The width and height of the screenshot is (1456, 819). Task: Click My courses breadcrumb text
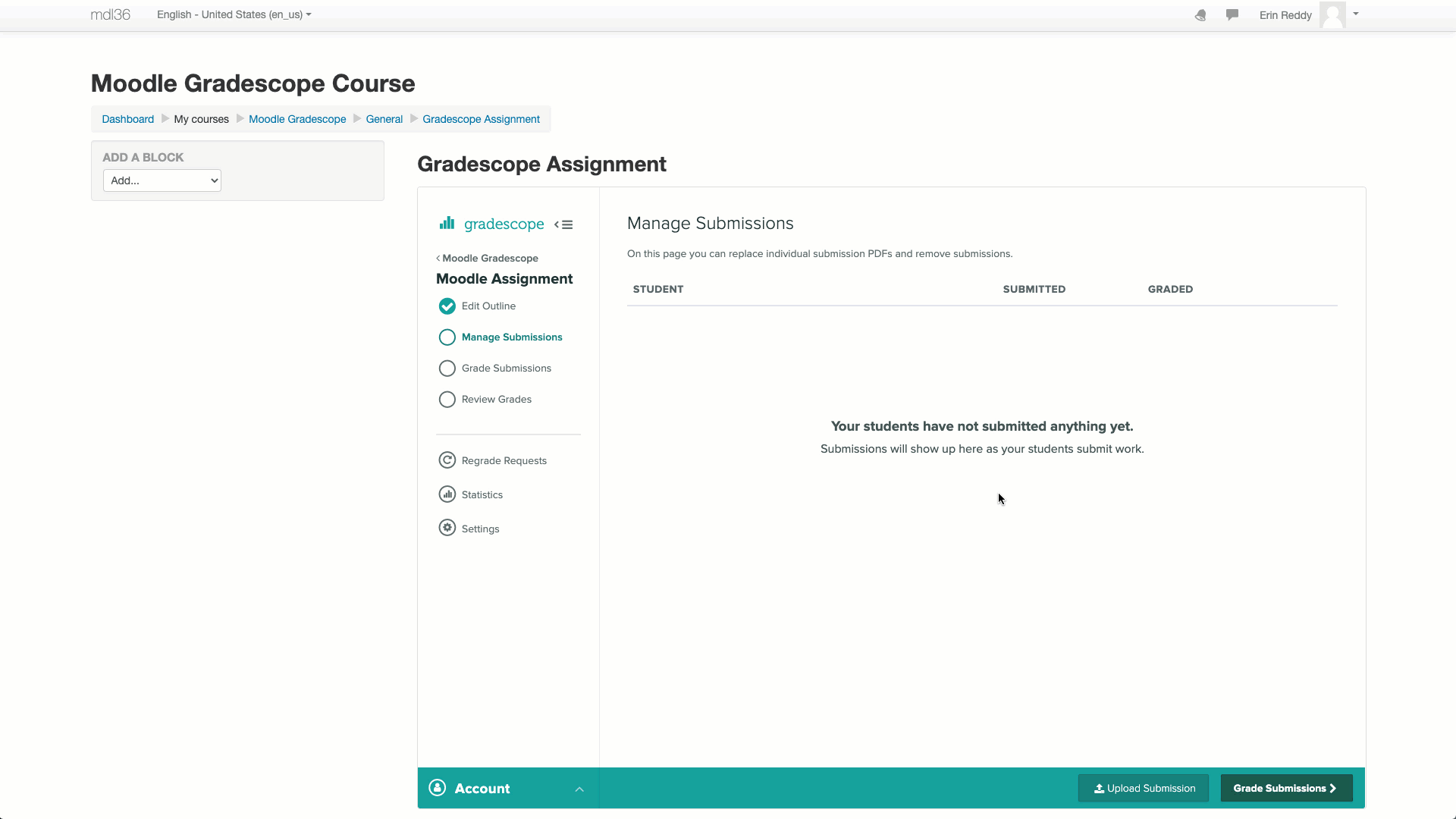coord(202,119)
